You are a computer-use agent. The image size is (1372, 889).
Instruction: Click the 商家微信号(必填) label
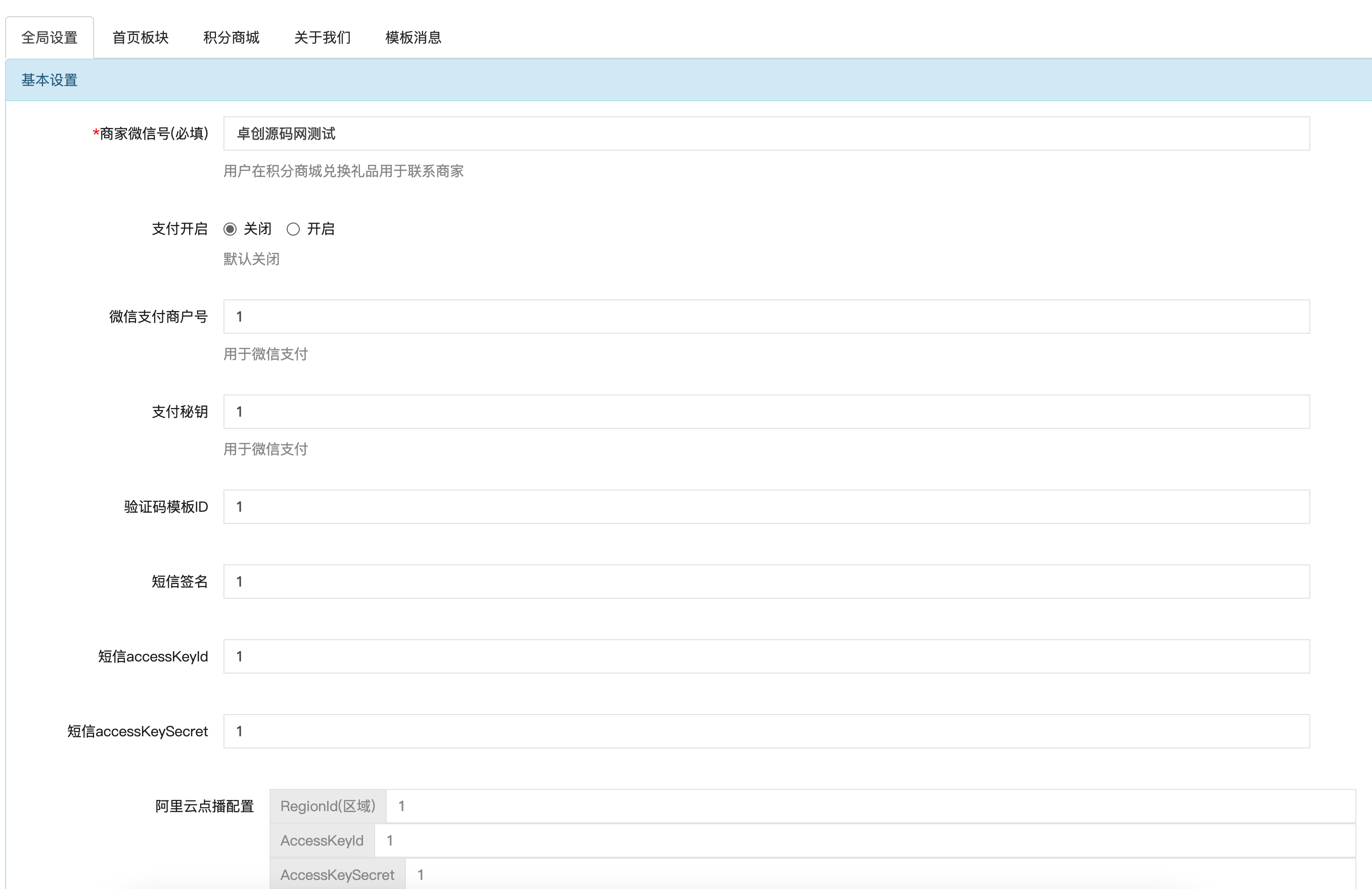point(151,134)
